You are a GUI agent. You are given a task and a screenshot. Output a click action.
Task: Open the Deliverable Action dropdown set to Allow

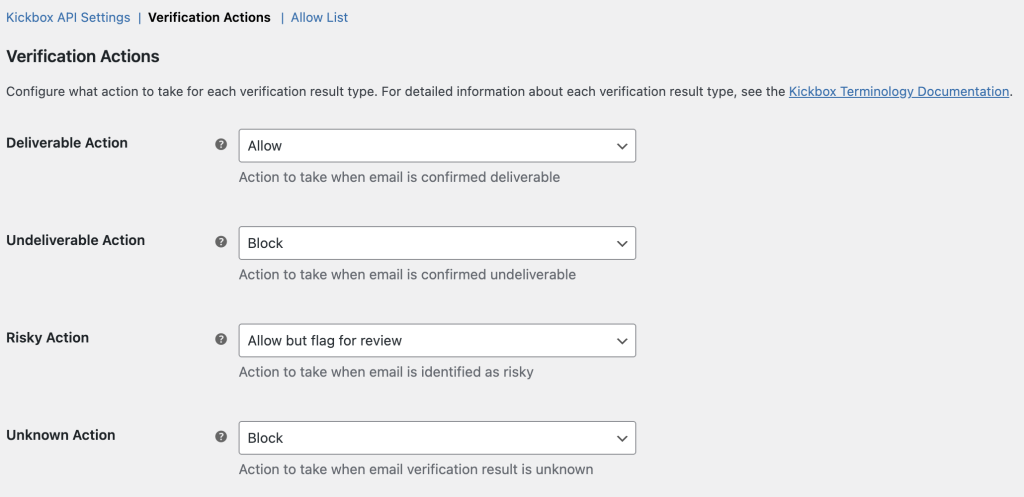(437, 146)
